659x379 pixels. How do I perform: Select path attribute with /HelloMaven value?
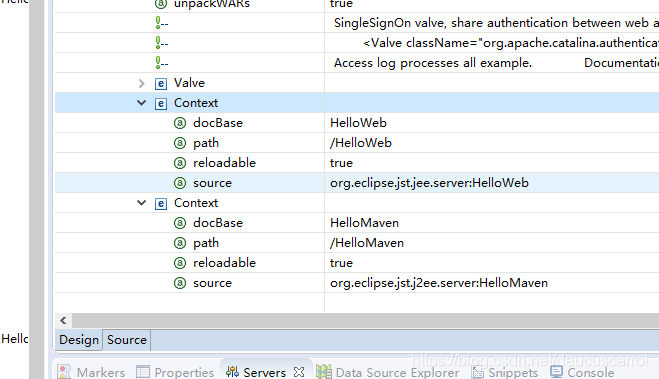click(x=206, y=243)
